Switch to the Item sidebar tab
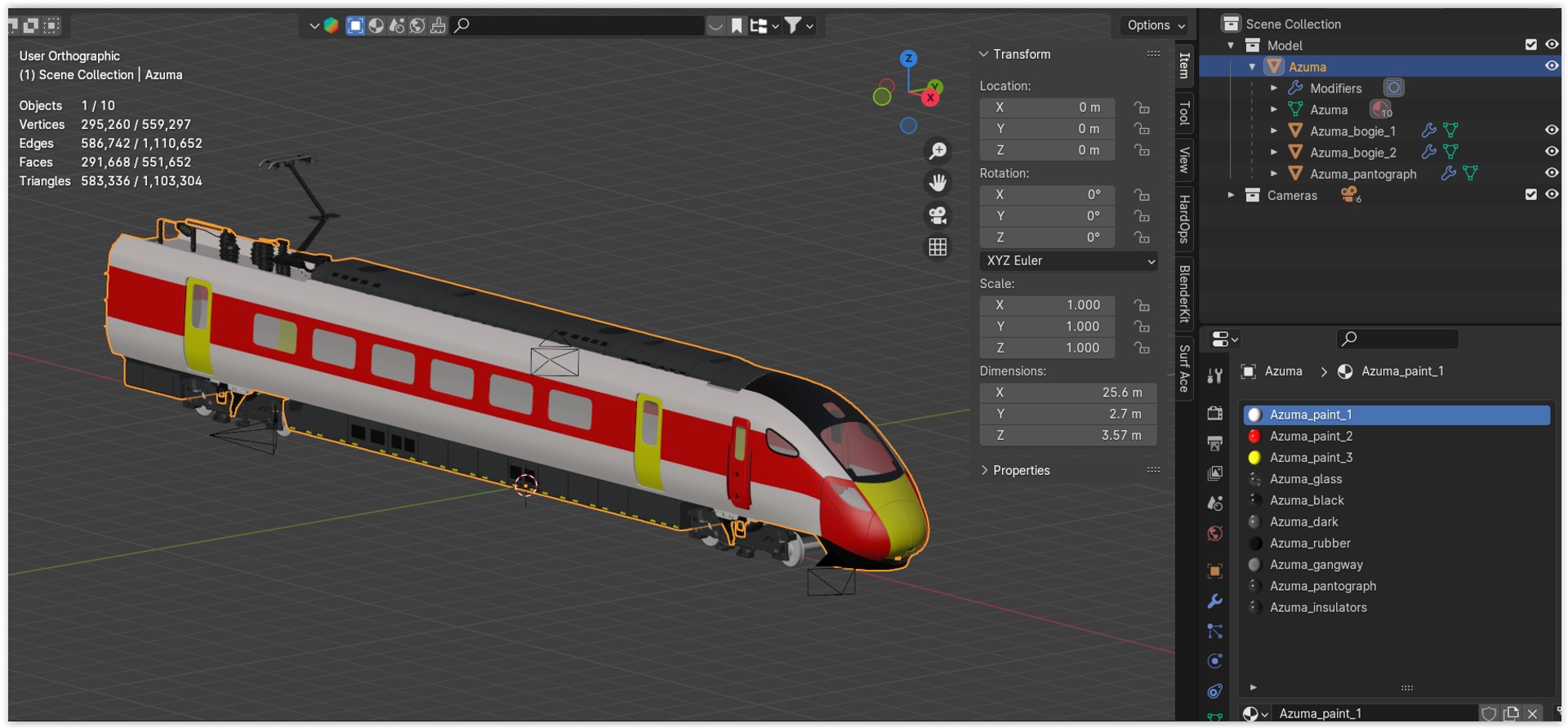Viewport: 1568px width, 728px height. (1184, 65)
